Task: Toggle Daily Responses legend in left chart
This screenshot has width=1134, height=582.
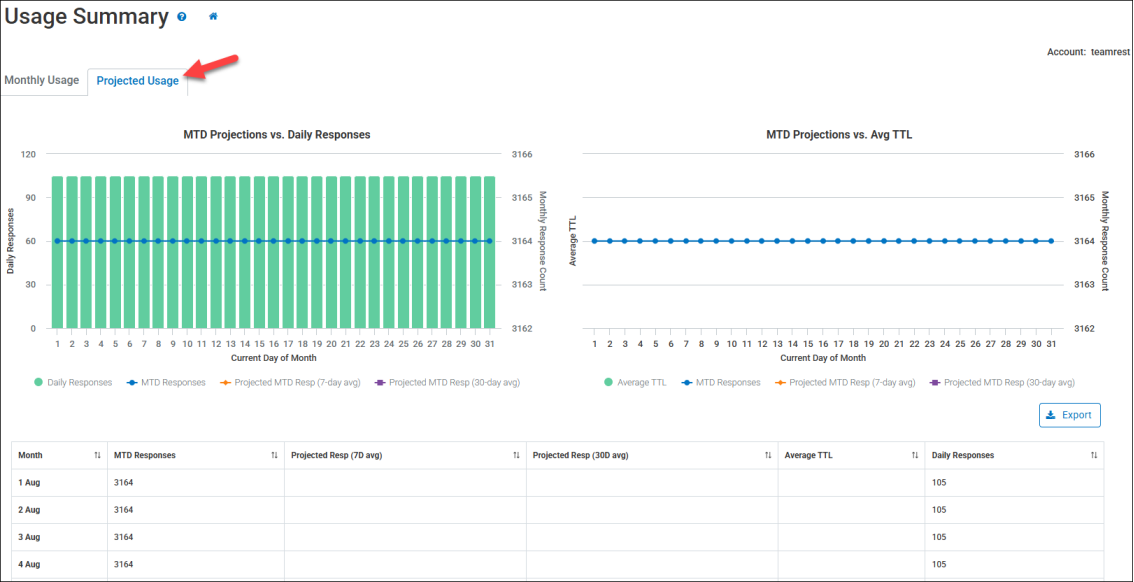Action: tap(74, 382)
